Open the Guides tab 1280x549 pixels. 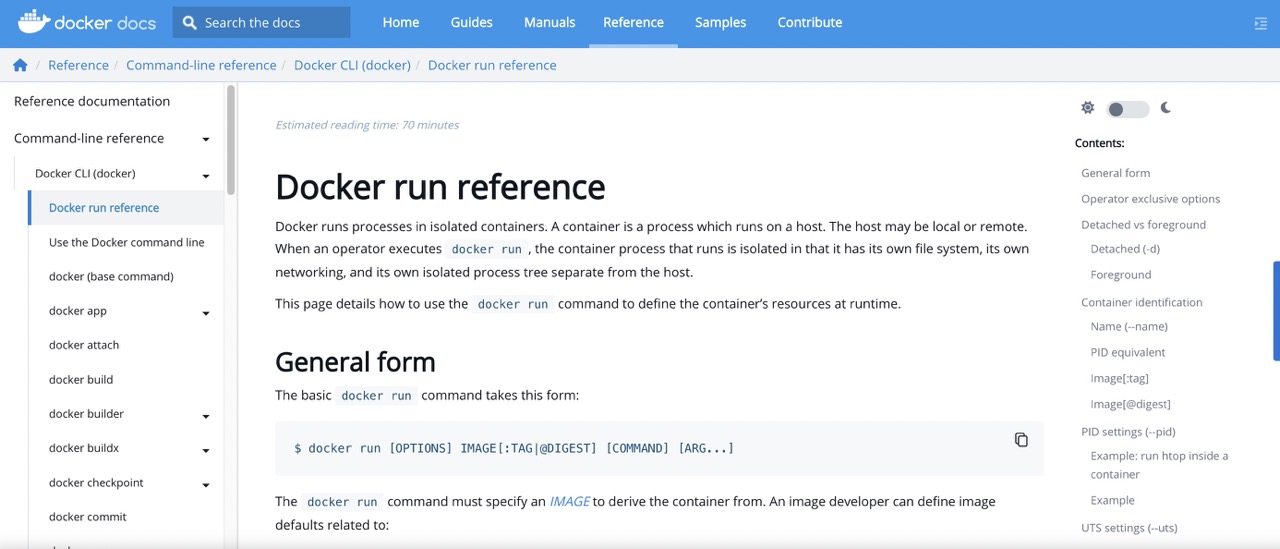click(x=472, y=22)
